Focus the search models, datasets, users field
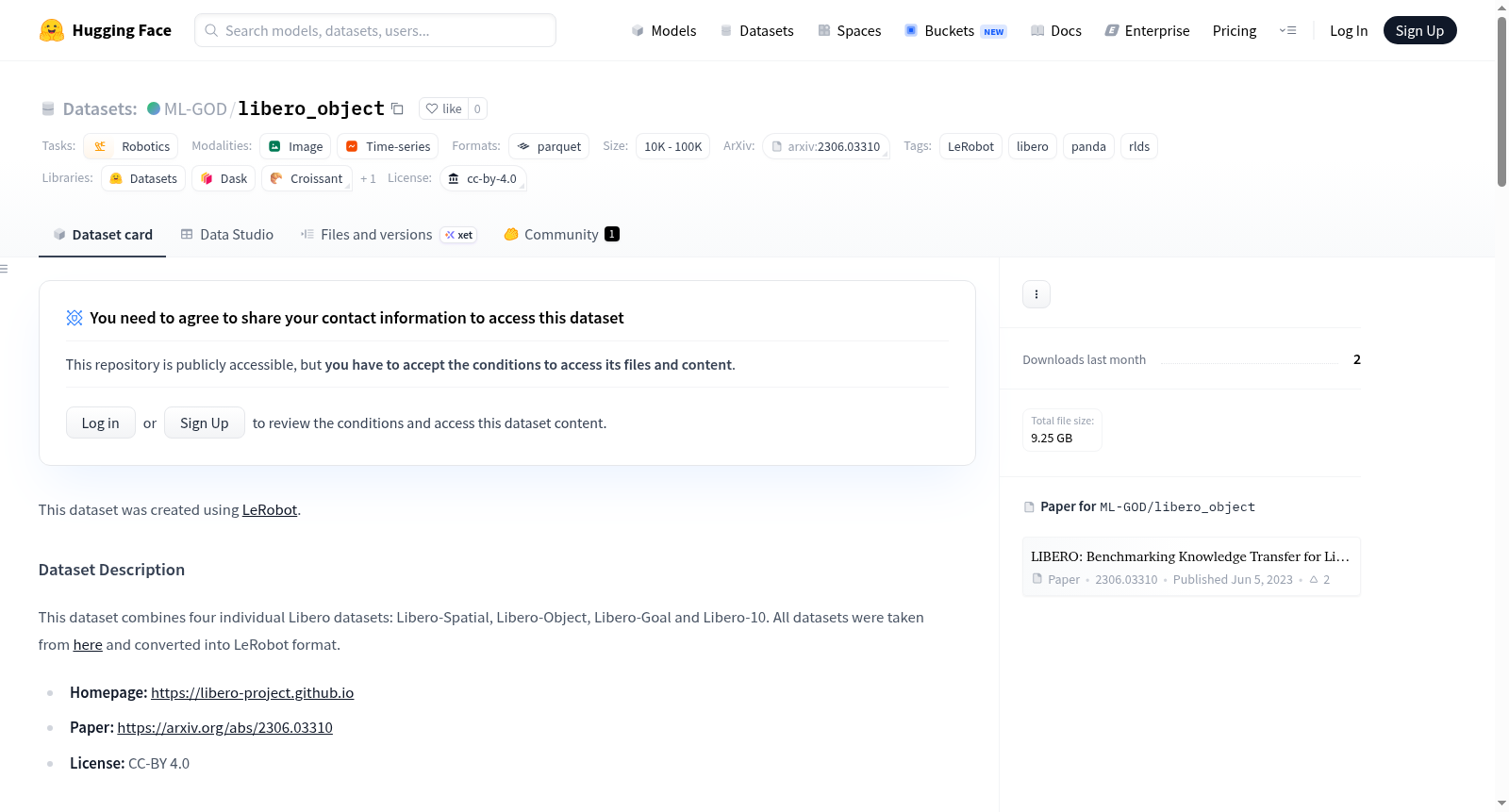The width and height of the screenshot is (1509, 812). (375, 30)
